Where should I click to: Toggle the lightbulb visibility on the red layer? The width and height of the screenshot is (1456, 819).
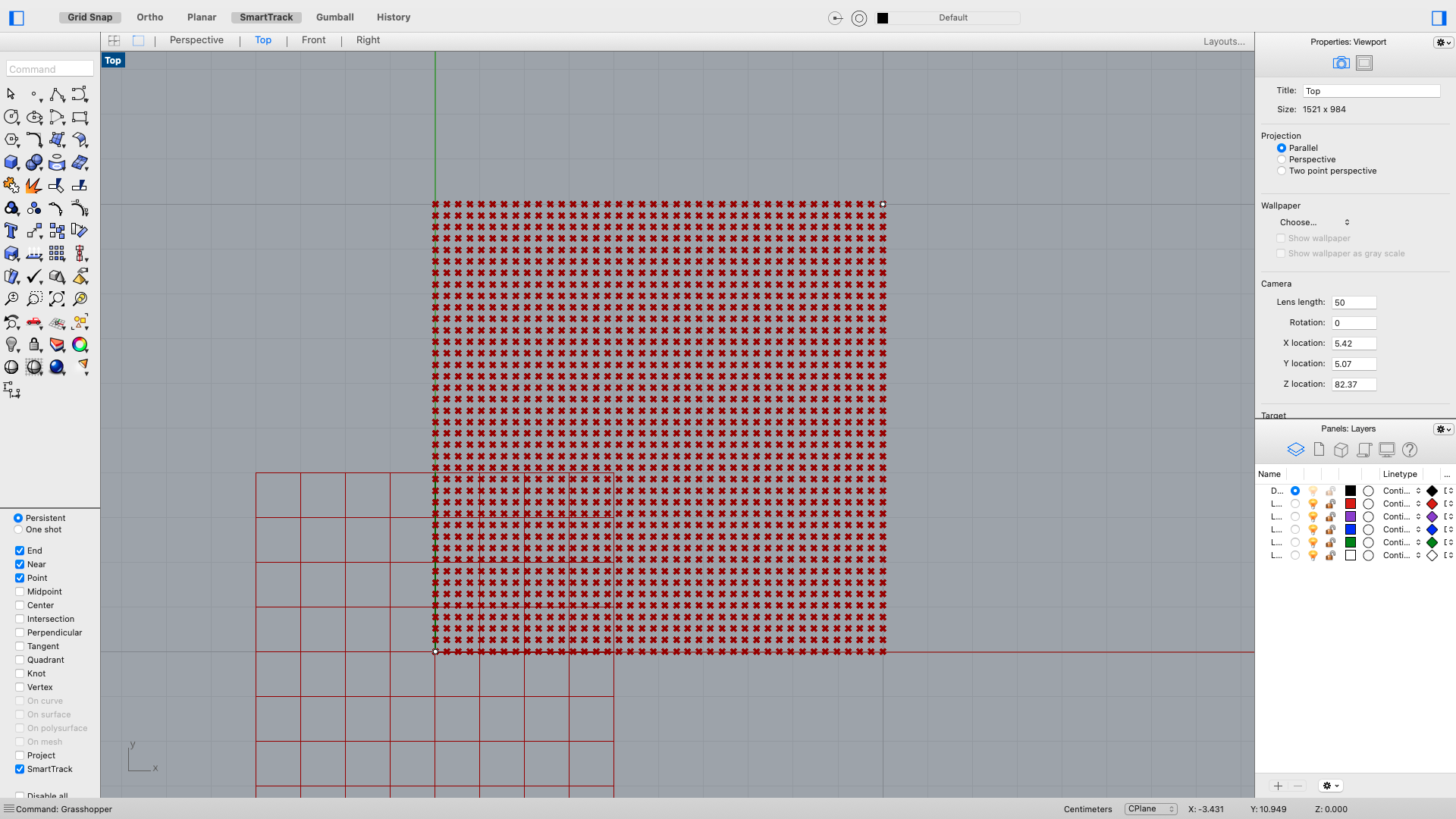(x=1313, y=504)
